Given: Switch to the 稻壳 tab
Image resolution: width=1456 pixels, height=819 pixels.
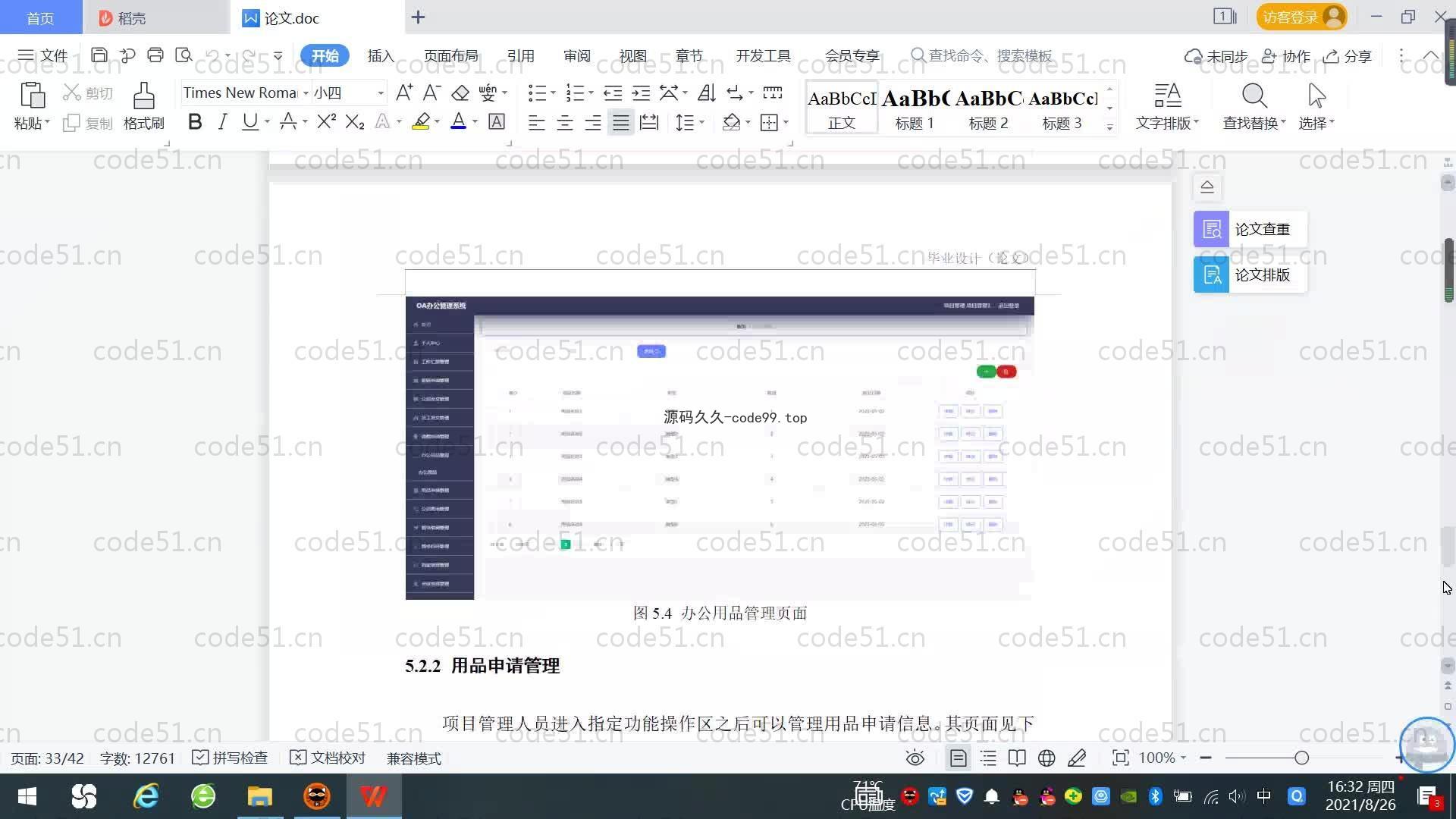Looking at the screenshot, I should 155,17.
